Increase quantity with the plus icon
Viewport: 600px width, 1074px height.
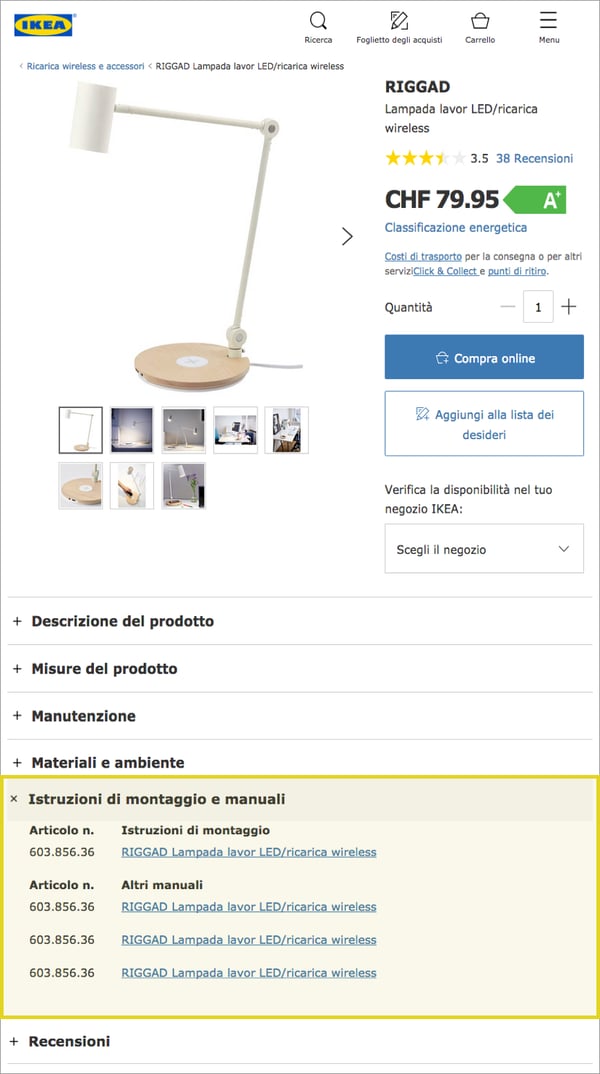point(568,307)
